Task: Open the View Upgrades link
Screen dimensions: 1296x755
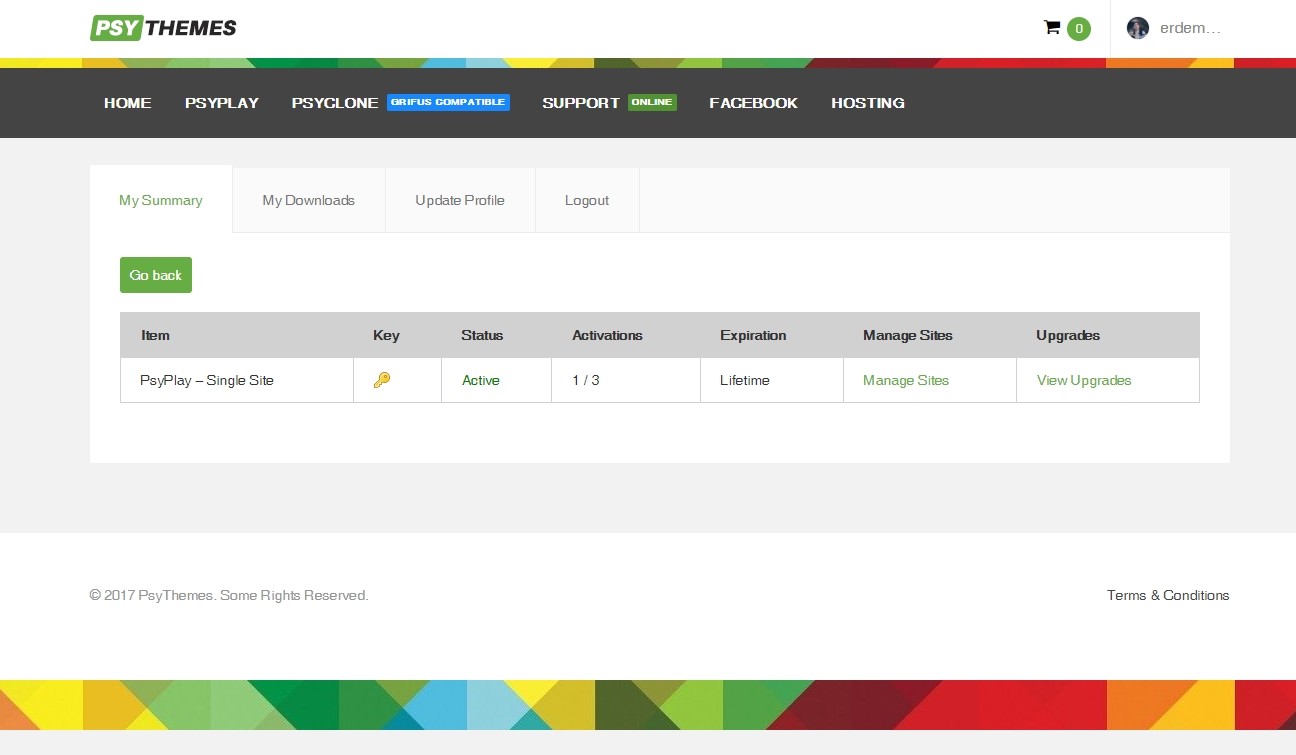Action: (1084, 380)
